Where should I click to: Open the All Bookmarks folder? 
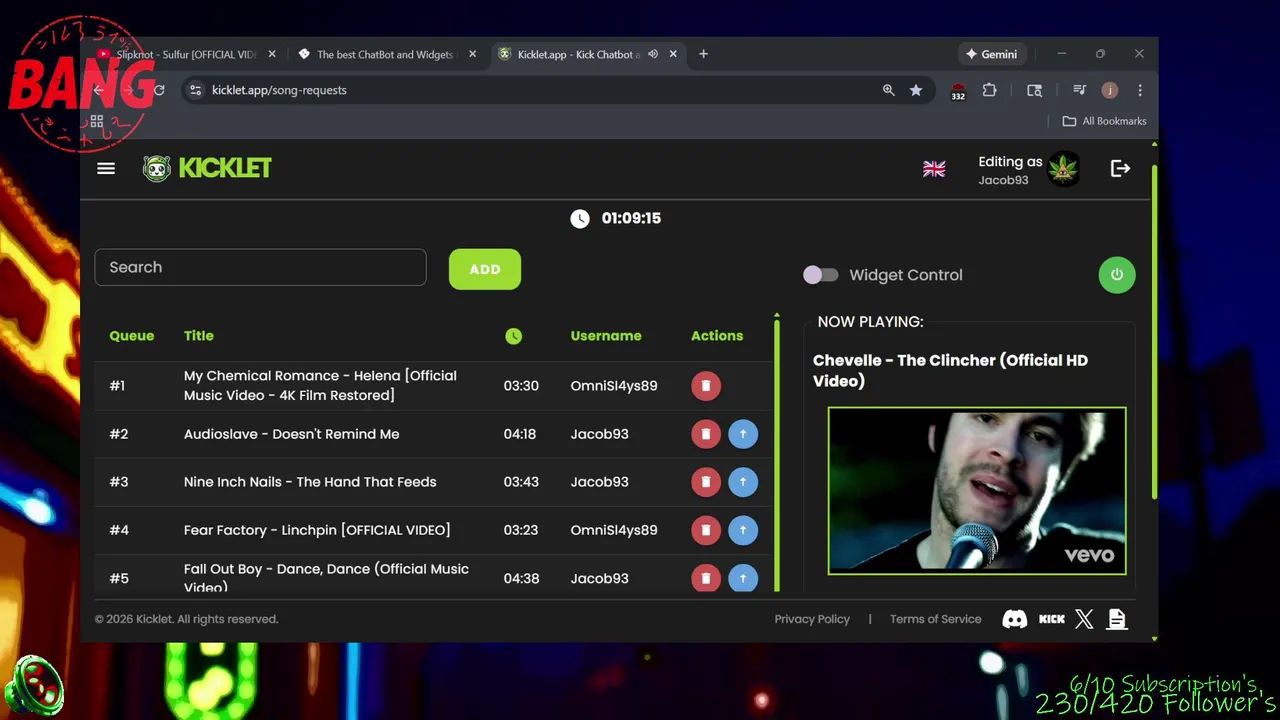(x=1104, y=121)
